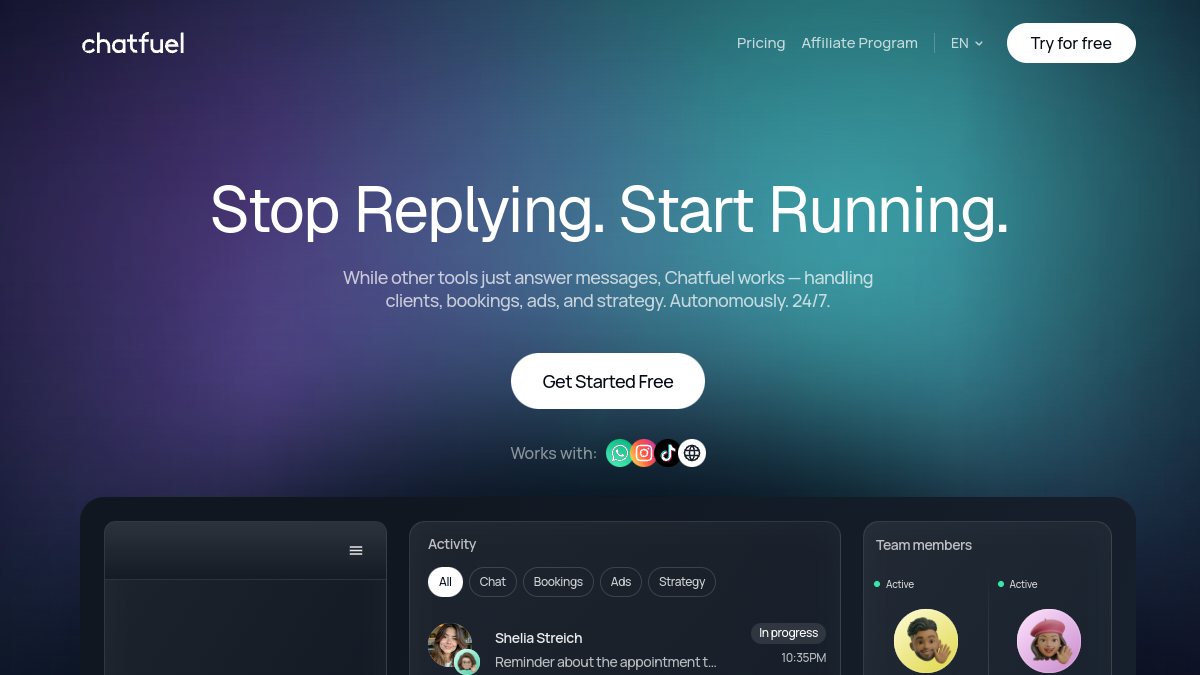Screen dimensions: 1200x675
Task: Switch to the Bookings activity filter
Action: tap(558, 582)
